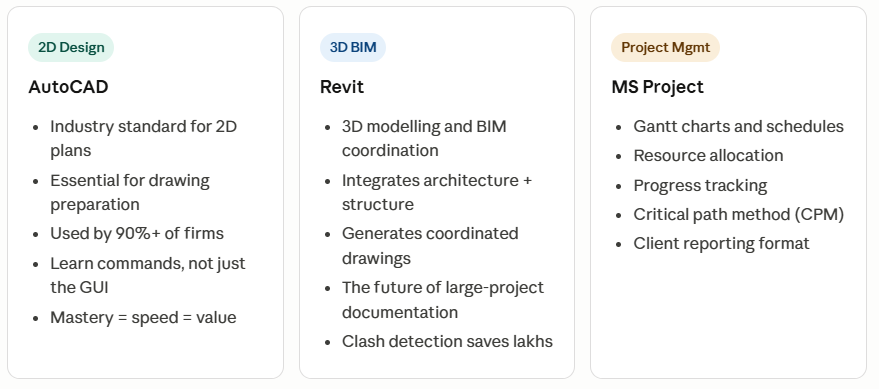Click the Project Mgmt orange badge
This screenshot has height=389, width=879.
[x=665, y=48]
